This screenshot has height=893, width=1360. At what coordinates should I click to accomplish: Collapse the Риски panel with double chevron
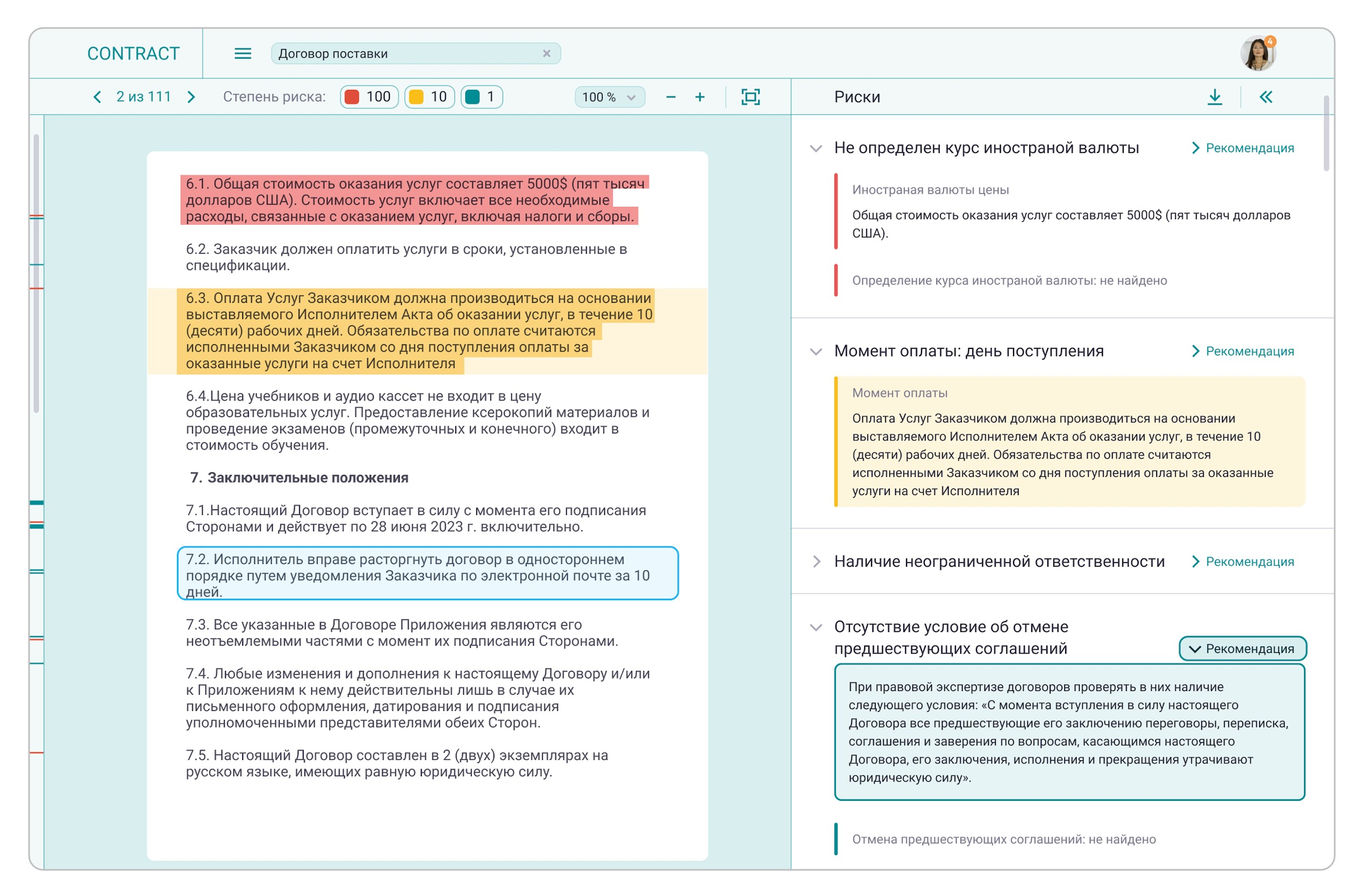1266,97
